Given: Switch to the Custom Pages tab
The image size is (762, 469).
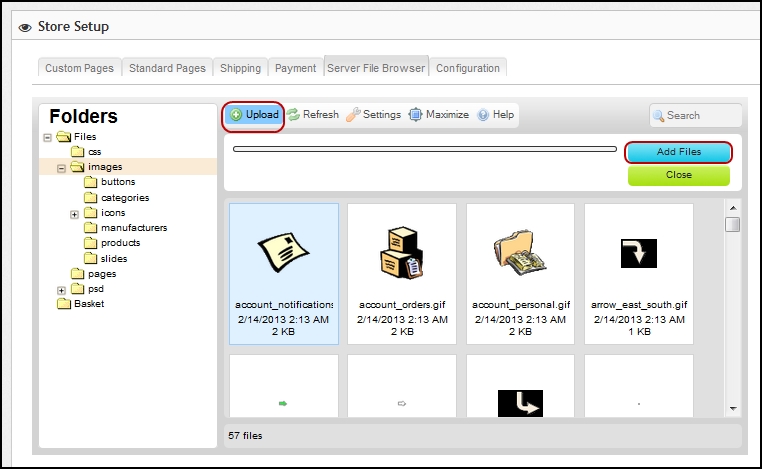Looking at the screenshot, I should [x=80, y=68].
